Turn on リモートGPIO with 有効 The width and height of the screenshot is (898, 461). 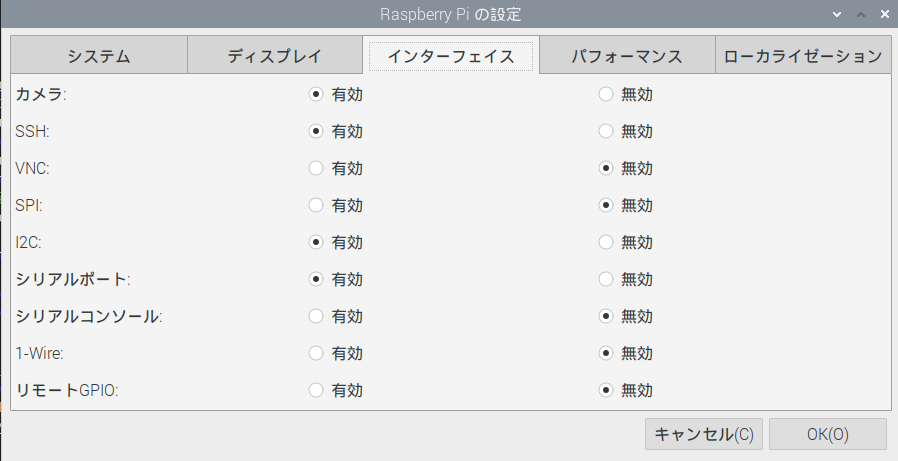pos(317,390)
